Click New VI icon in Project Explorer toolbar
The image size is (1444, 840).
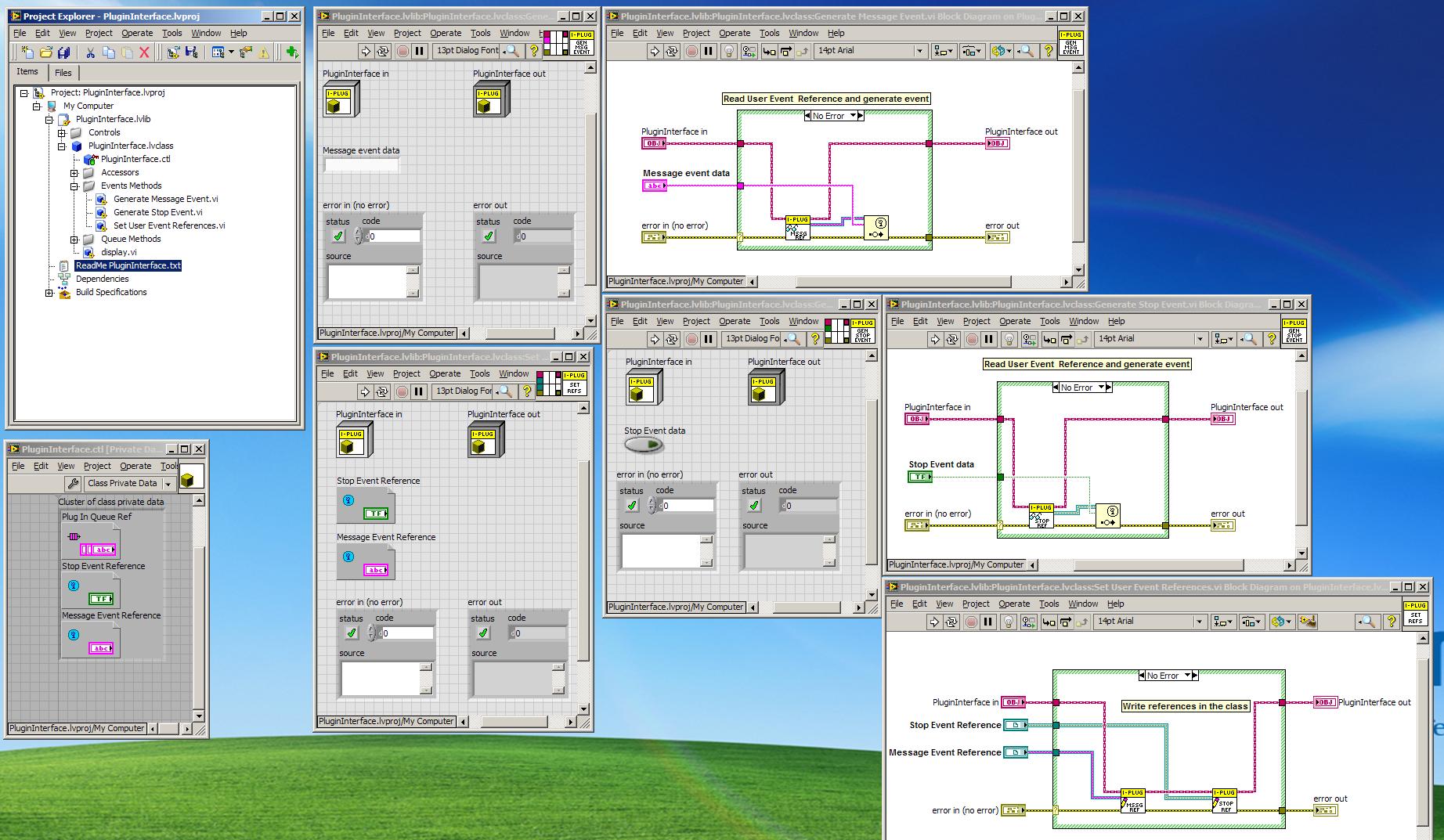(27, 52)
